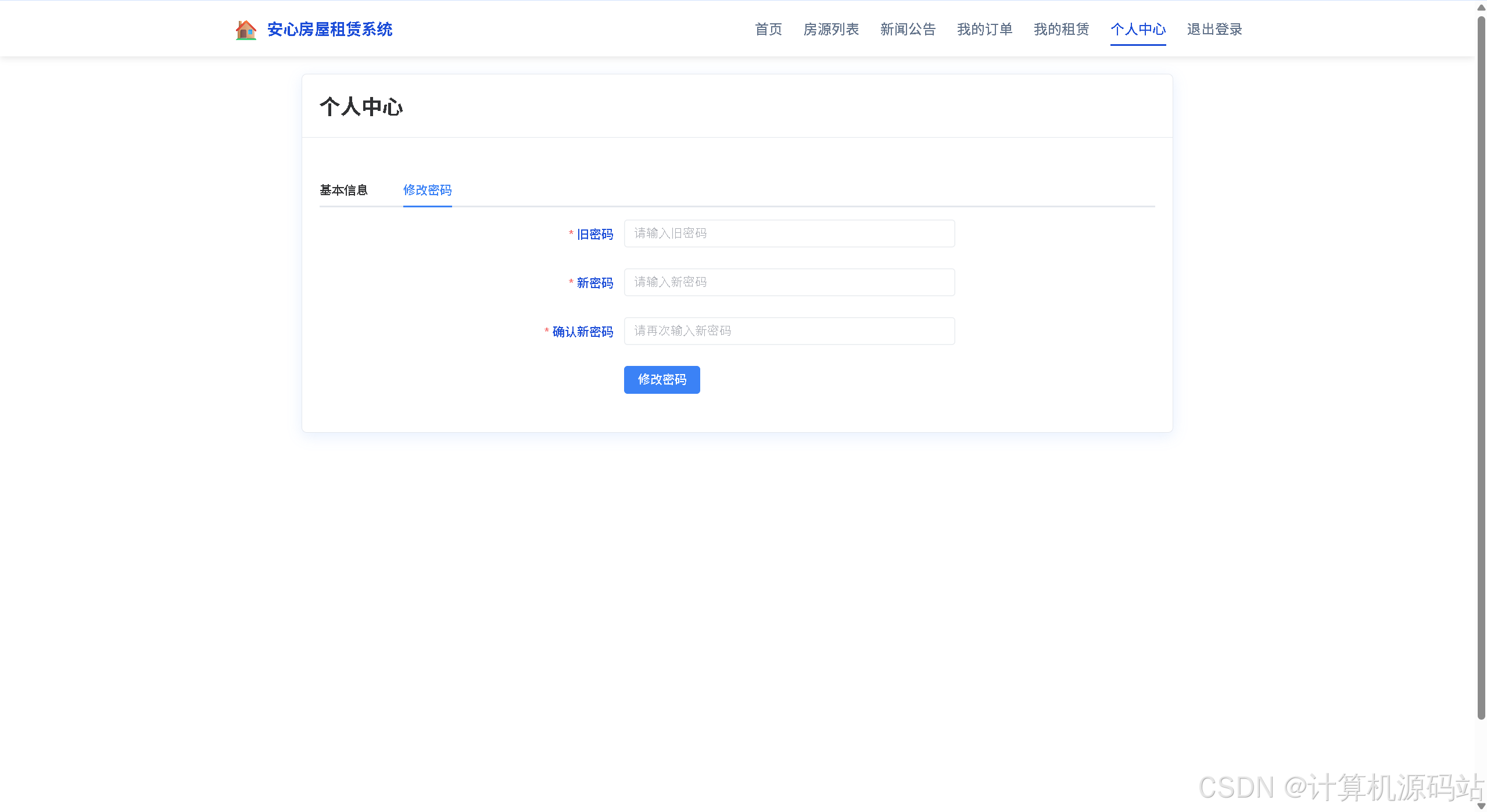1487x812 pixels.
Task: Click the 确认新密码 field label
Action: click(582, 332)
